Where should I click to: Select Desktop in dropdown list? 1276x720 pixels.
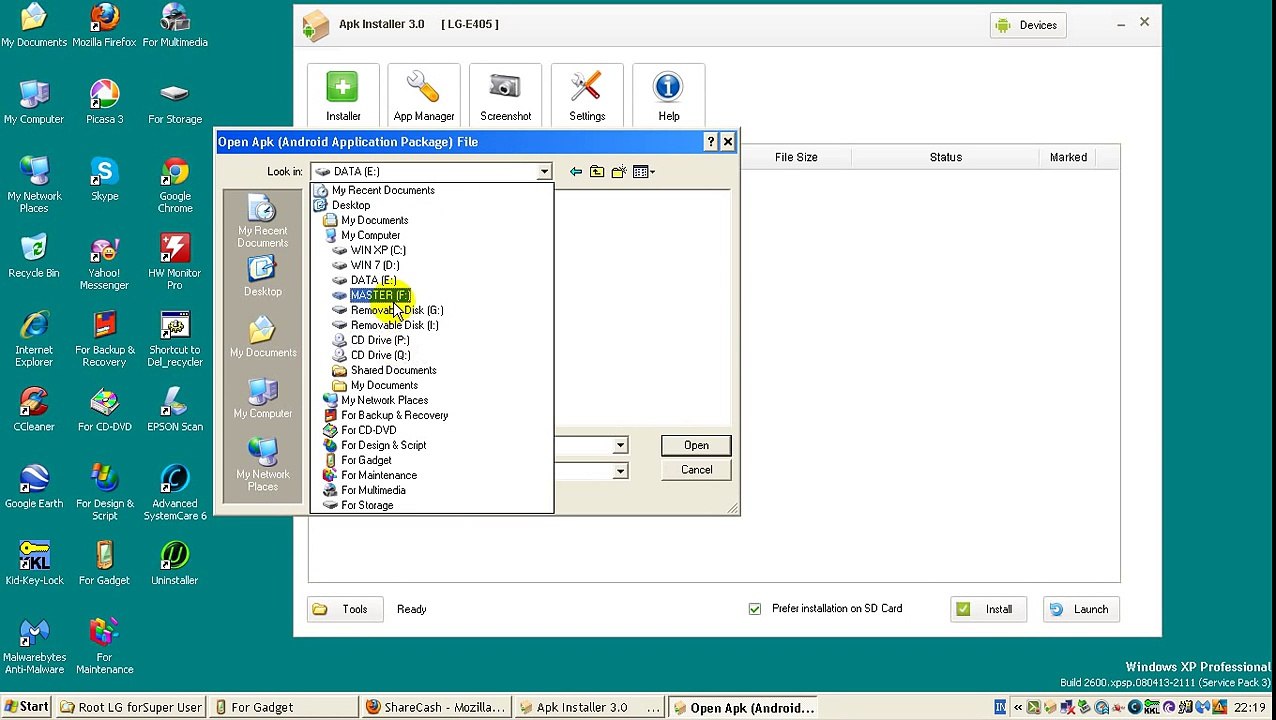350,205
